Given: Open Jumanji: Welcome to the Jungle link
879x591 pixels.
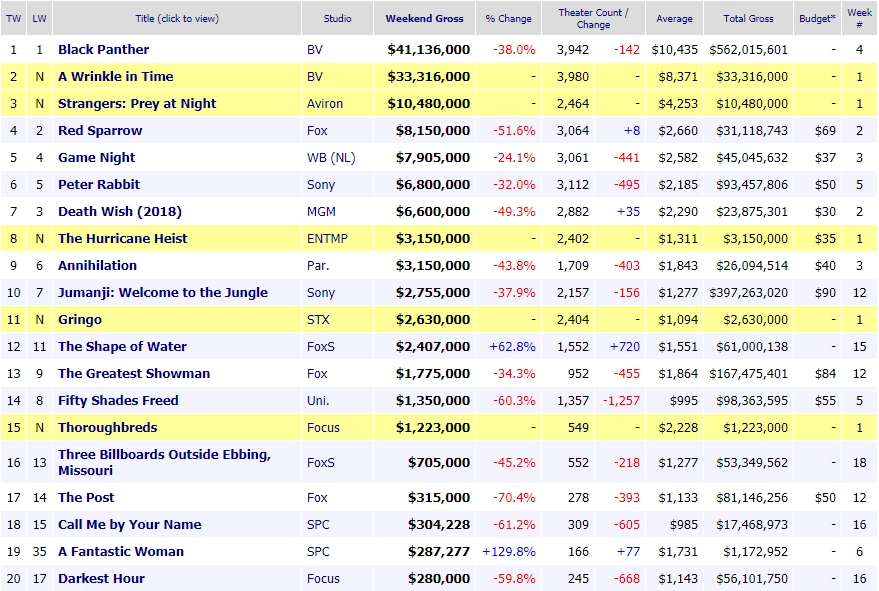Looking at the screenshot, I should coord(163,293).
